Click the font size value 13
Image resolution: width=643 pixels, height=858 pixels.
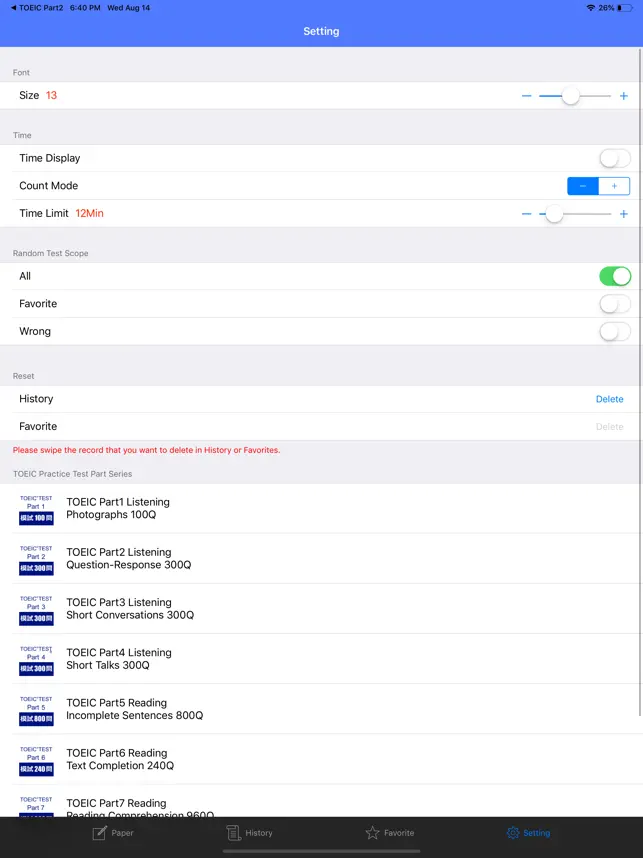coord(51,95)
